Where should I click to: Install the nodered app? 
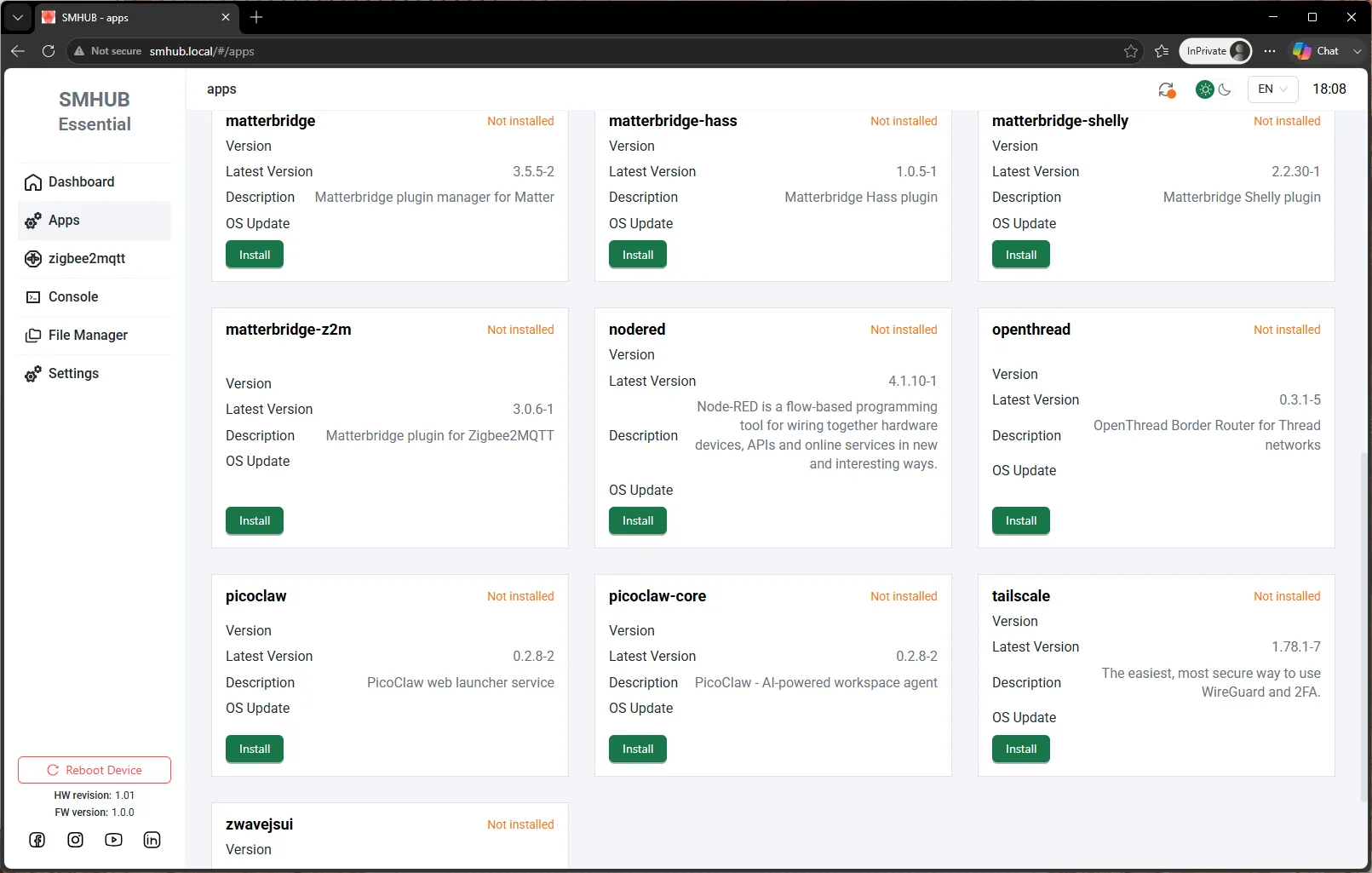coord(638,520)
